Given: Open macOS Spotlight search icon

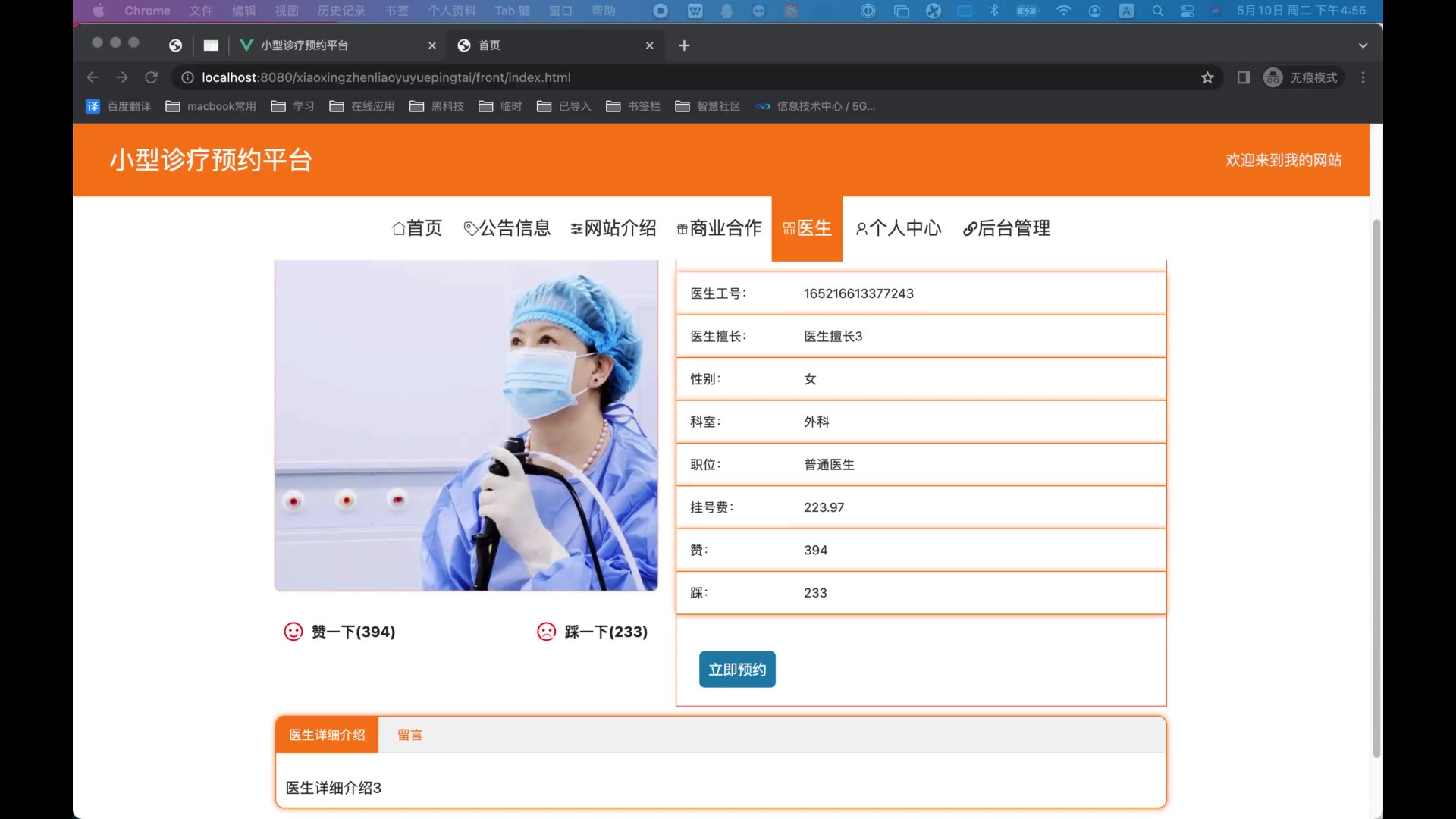Looking at the screenshot, I should tap(1157, 11).
